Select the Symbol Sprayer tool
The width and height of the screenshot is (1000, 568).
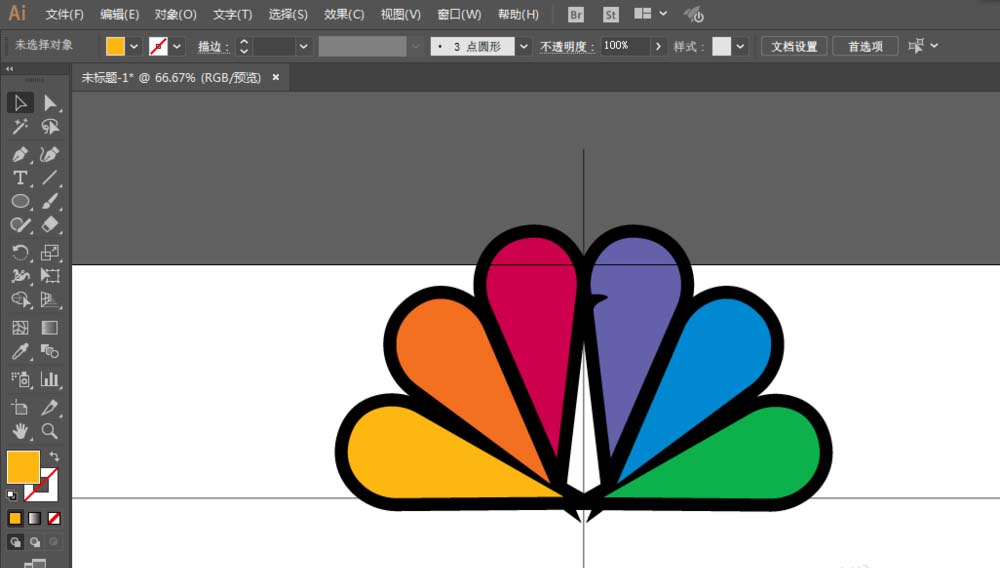click(20, 379)
